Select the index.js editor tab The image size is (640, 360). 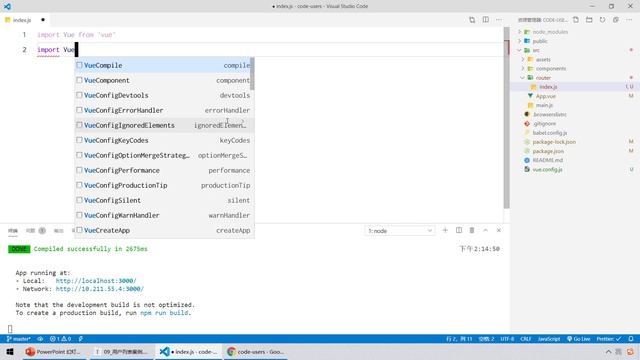tap(24, 20)
